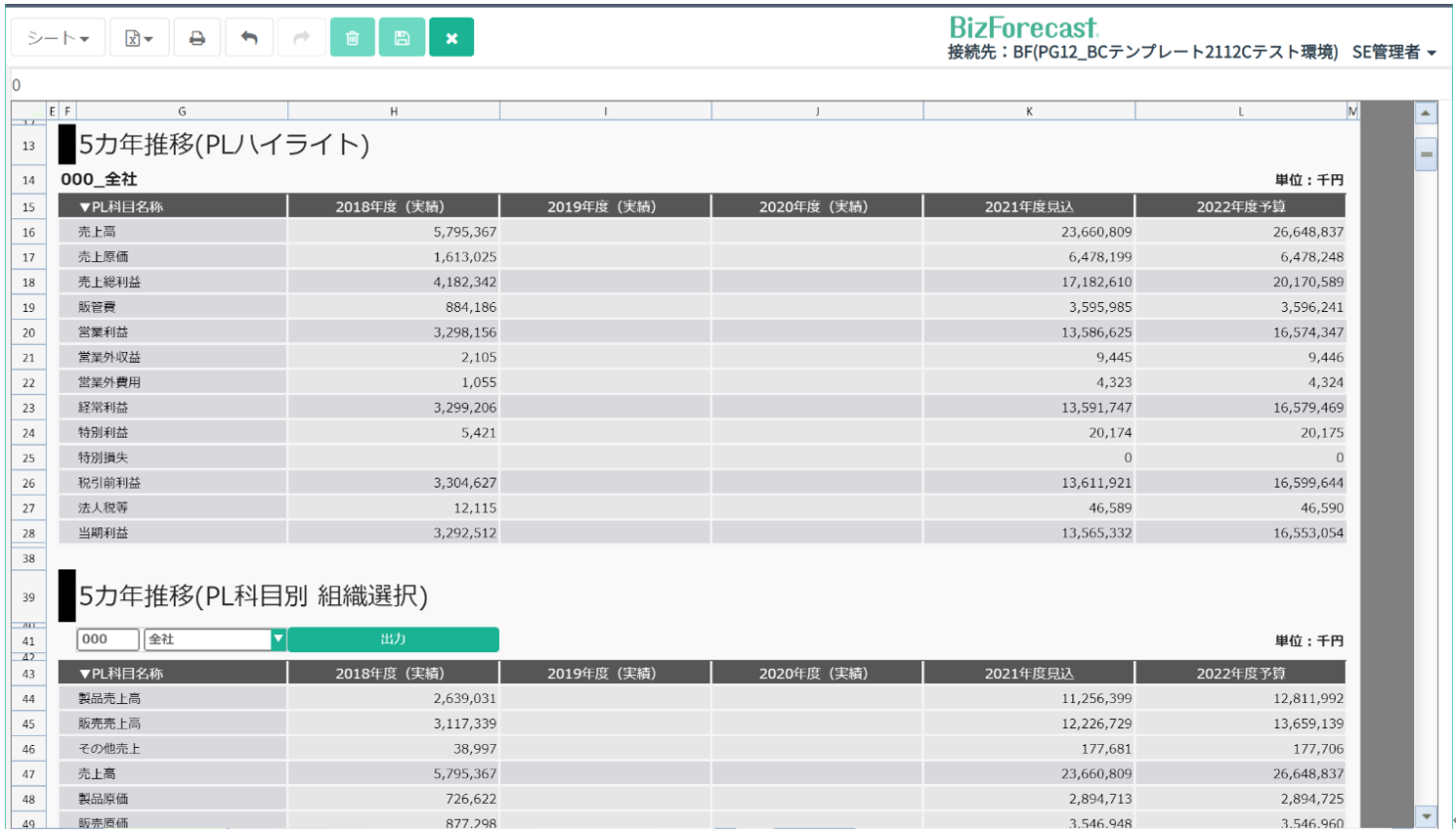Click the green X close icon
The width and height of the screenshot is (1456, 833).
pyautogui.click(x=451, y=38)
